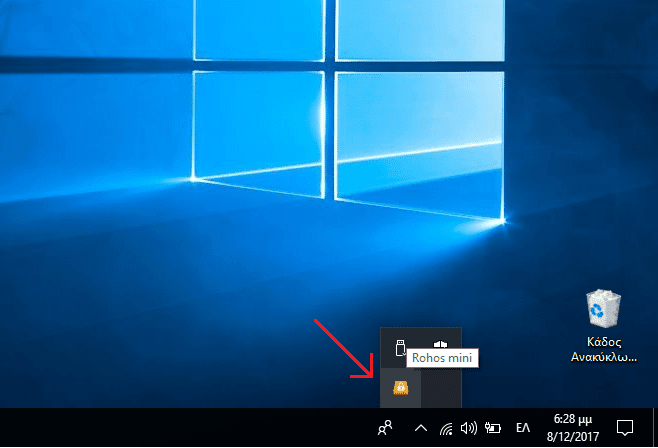Open the Action Center notifications icon

(x=625, y=428)
